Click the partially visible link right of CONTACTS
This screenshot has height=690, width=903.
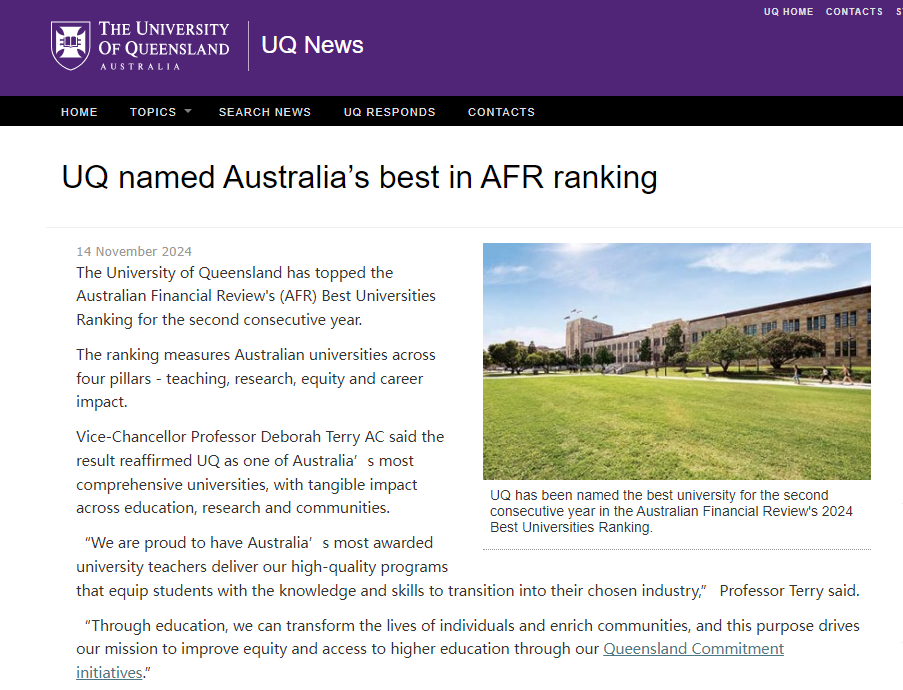pyautogui.click(x=897, y=12)
